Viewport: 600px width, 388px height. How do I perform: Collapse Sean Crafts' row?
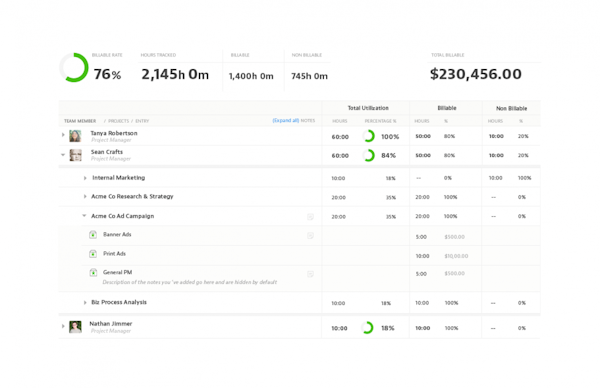[63, 155]
